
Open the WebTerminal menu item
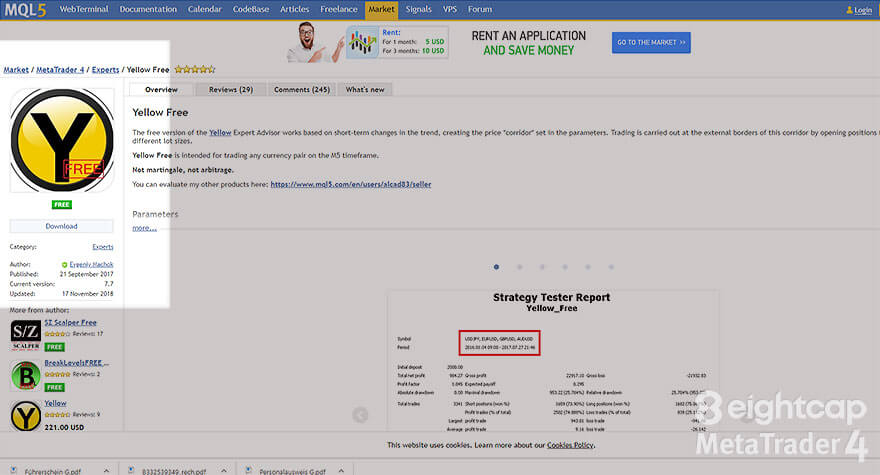[84, 10]
